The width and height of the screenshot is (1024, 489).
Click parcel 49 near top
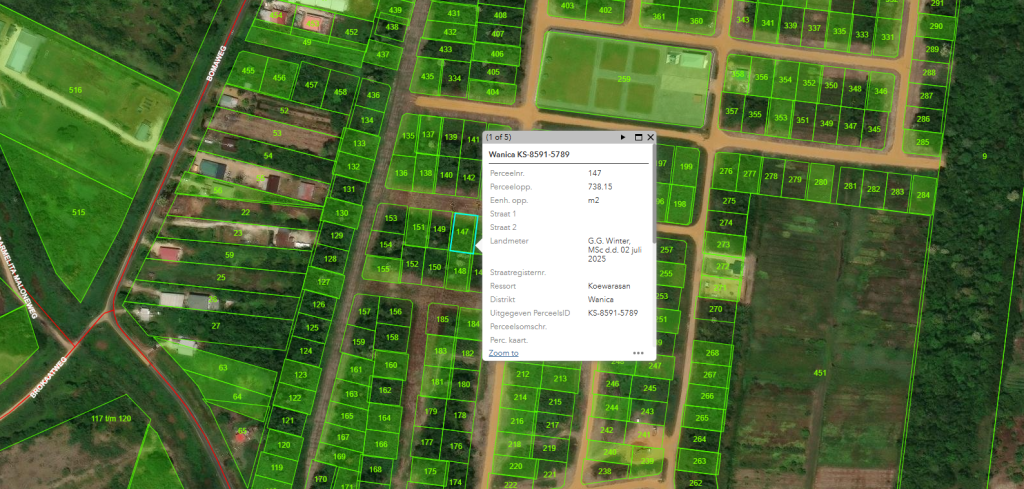click(307, 42)
